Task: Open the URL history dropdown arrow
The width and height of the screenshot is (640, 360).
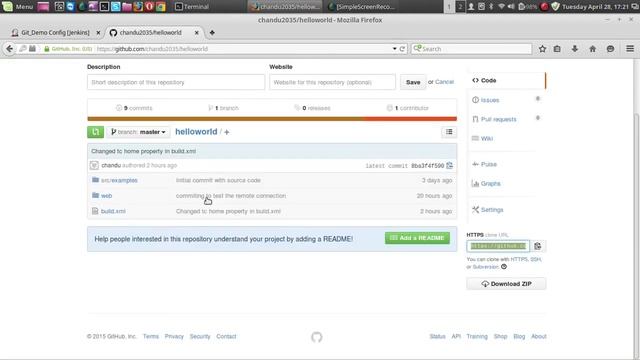Action: point(395,49)
